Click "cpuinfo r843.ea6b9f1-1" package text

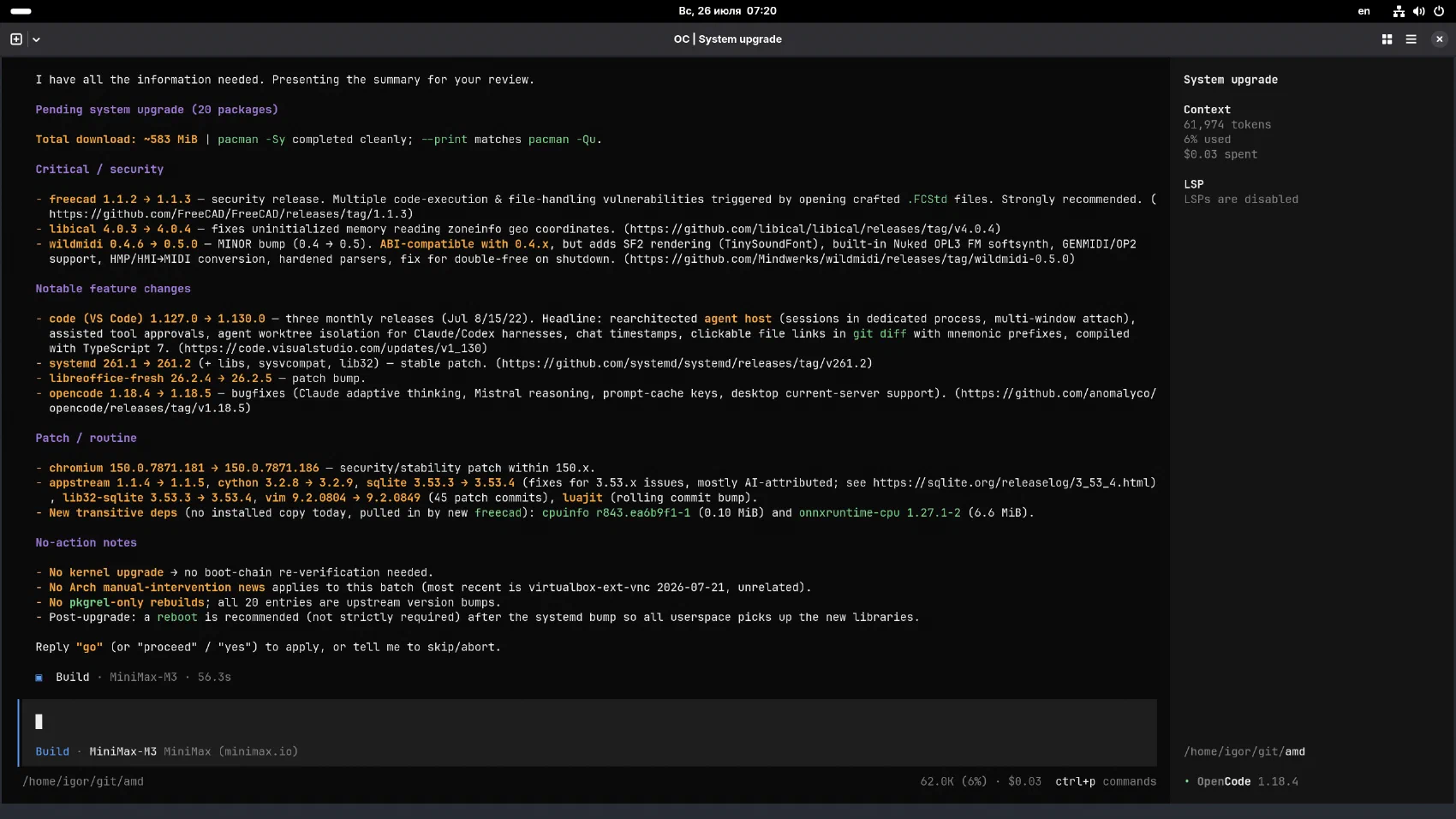tap(616, 513)
